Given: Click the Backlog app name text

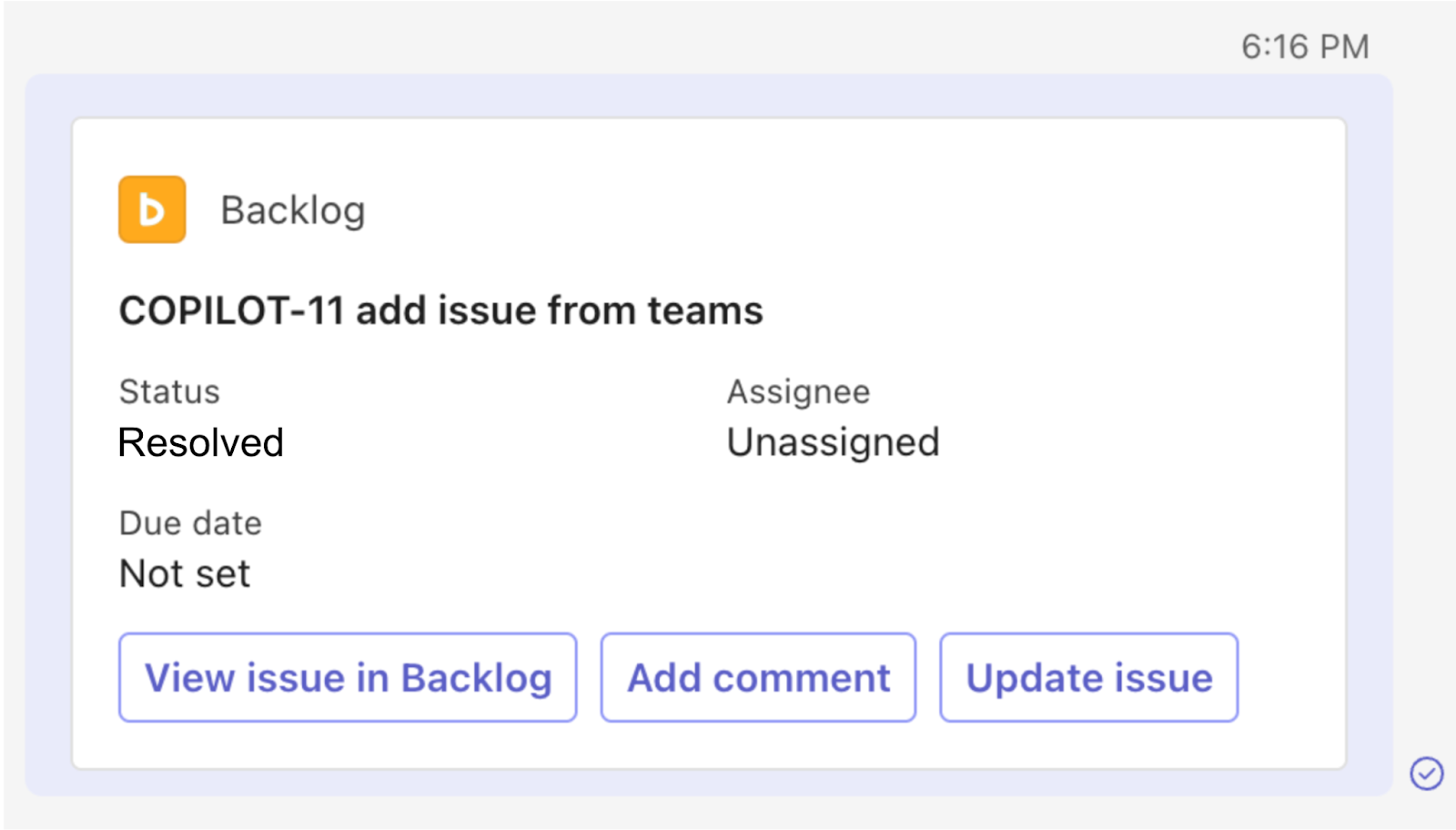Looking at the screenshot, I should [x=293, y=210].
